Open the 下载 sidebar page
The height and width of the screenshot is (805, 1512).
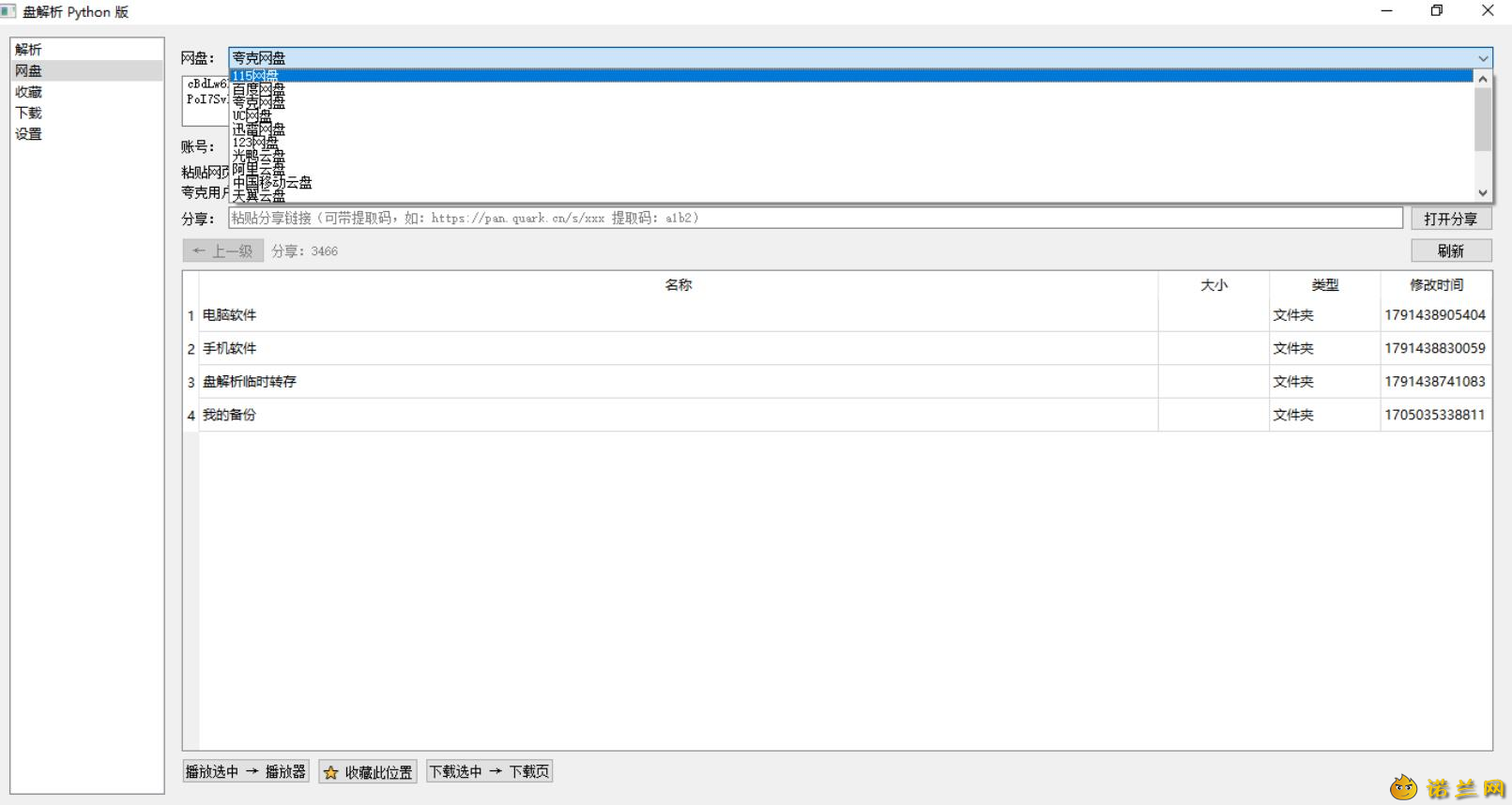87,113
